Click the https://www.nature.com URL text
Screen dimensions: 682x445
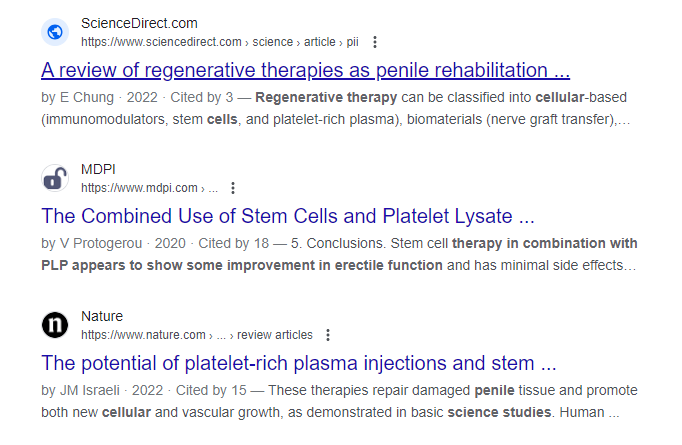[143, 335]
